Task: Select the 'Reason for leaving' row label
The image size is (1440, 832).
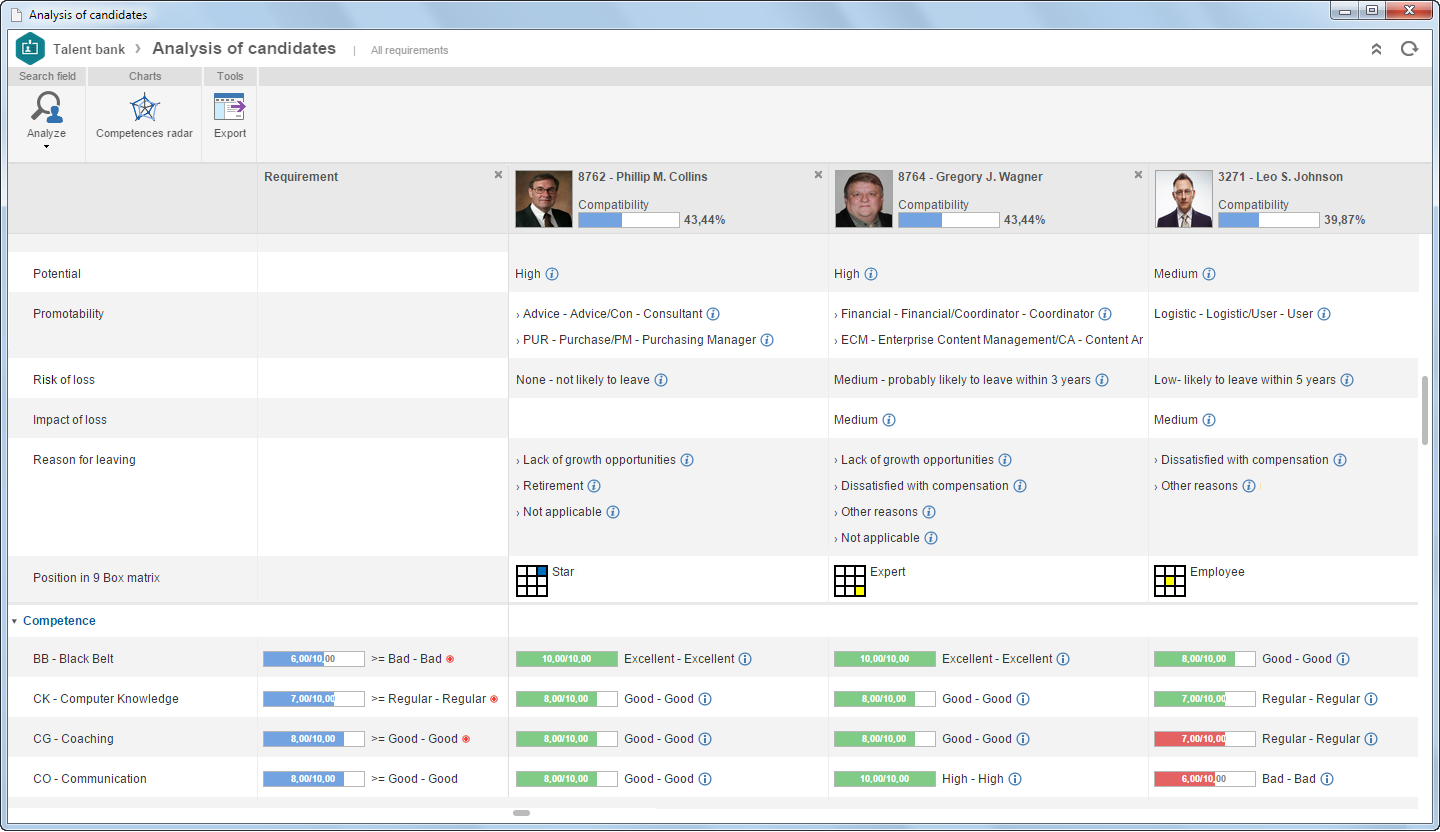Action: [84, 460]
